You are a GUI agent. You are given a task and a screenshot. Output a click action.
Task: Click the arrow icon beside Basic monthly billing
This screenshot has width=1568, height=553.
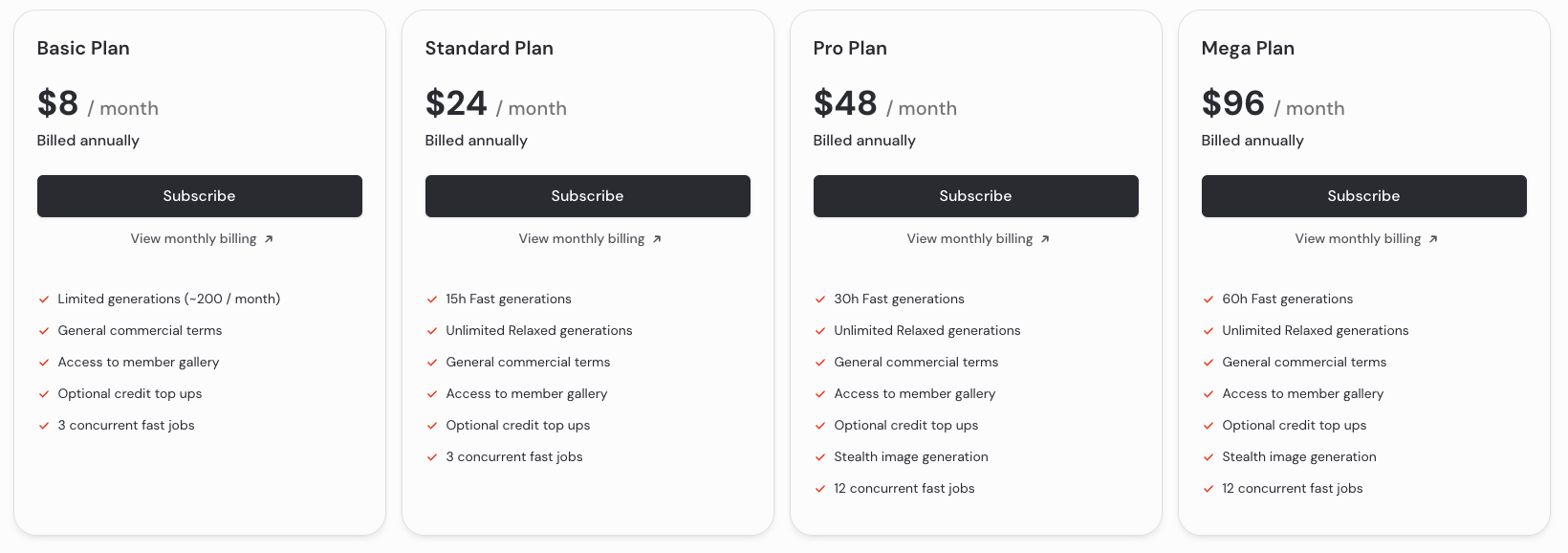tap(269, 239)
